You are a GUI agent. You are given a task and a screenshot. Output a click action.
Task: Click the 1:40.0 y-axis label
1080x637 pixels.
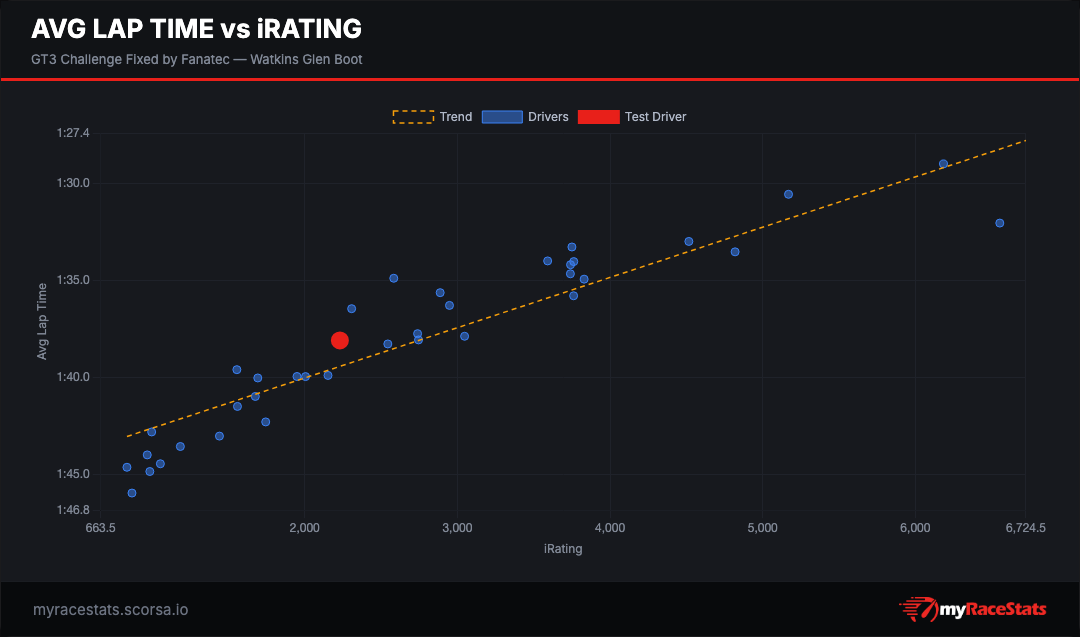tap(73, 377)
